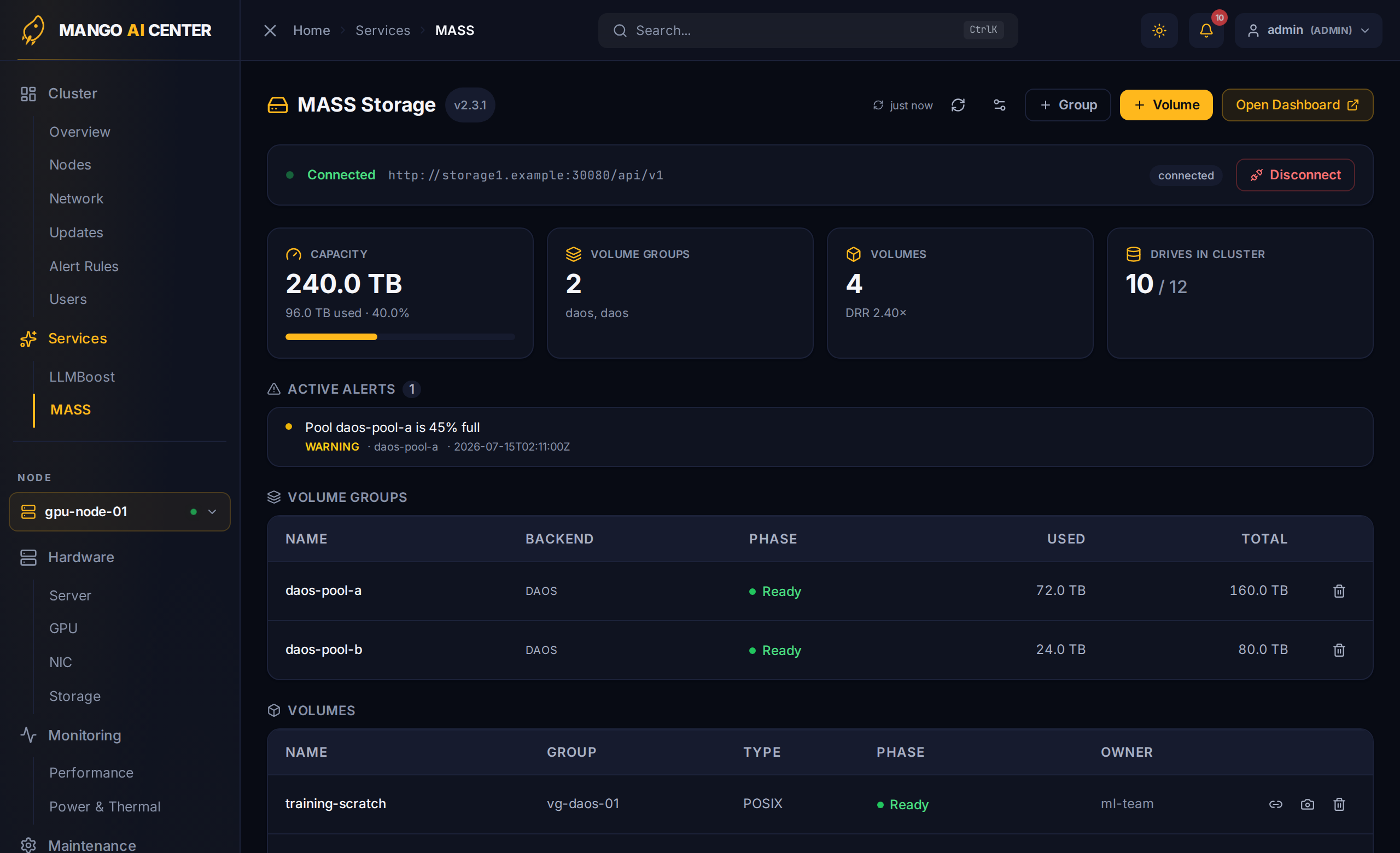Delete the training-scratch volume
The width and height of the screenshot is (1400, 853).
[1339, 804]
